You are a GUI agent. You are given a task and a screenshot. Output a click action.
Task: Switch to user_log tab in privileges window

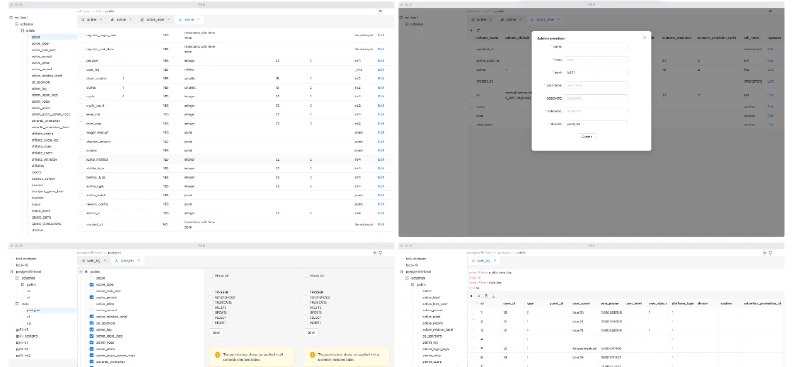point(93,261)
